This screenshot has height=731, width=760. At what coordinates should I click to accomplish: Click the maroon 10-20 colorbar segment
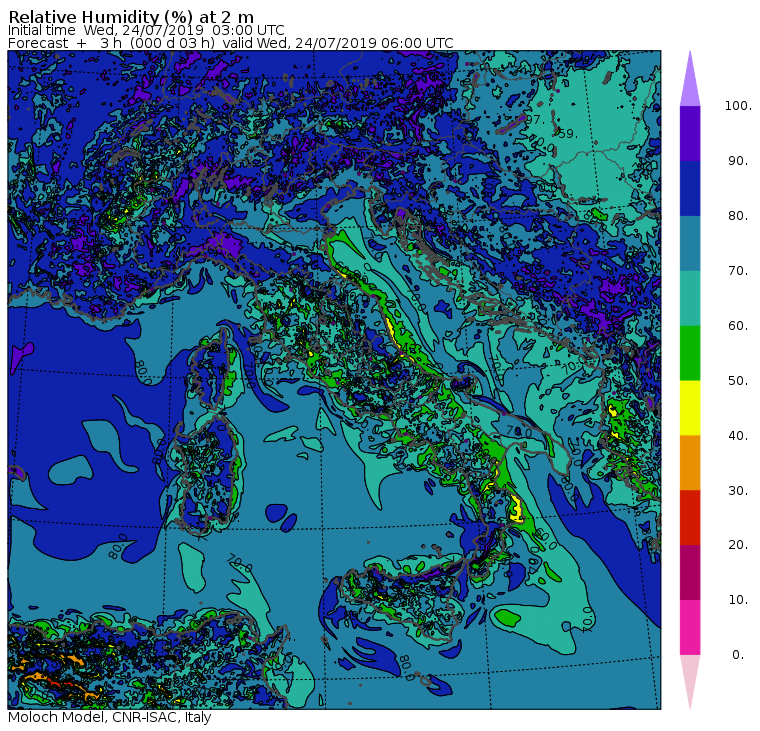point(690,572)
